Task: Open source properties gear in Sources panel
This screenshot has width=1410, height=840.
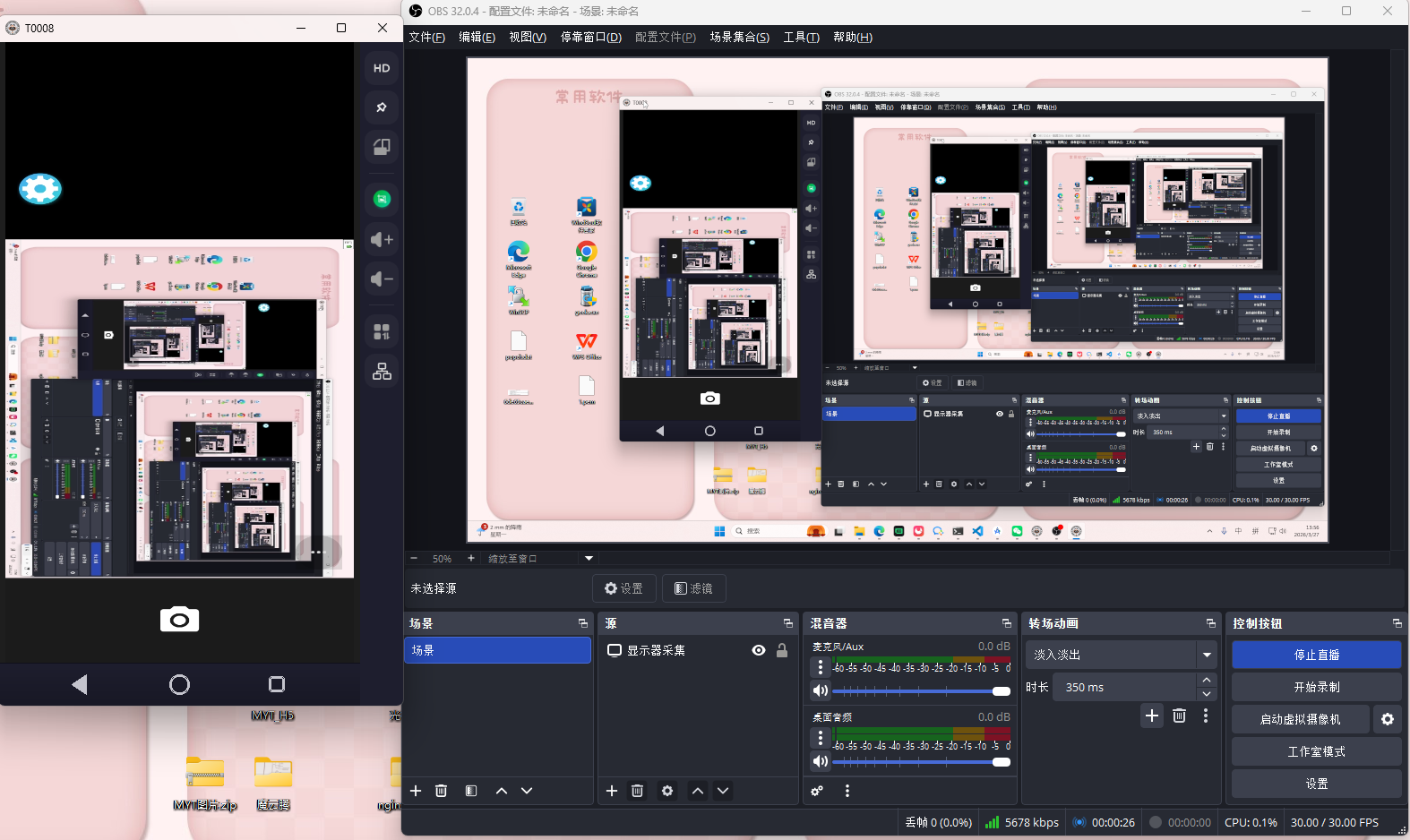Action: click(x=667, y=791)
